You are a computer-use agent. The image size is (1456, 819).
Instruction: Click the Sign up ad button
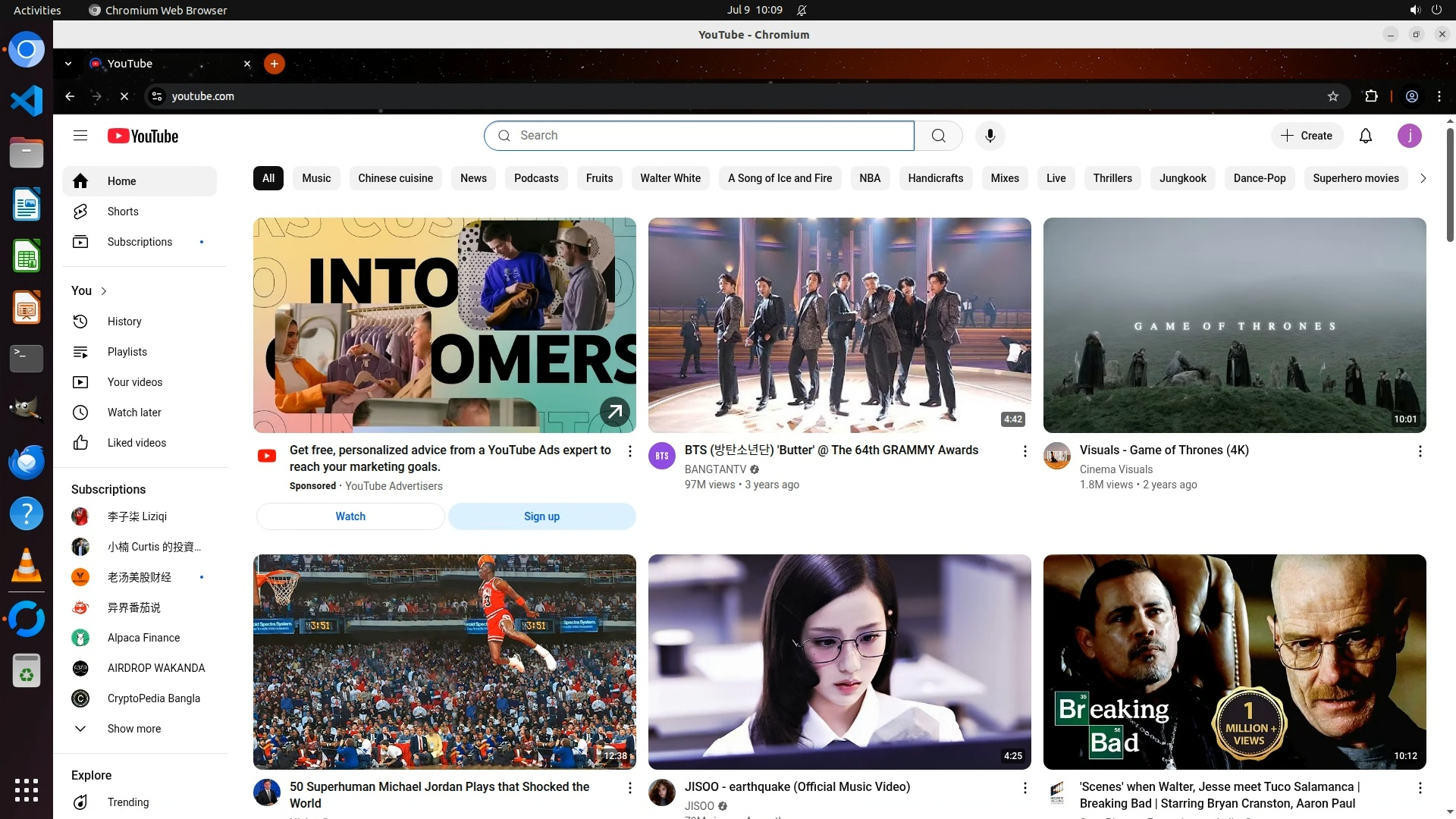541,516
